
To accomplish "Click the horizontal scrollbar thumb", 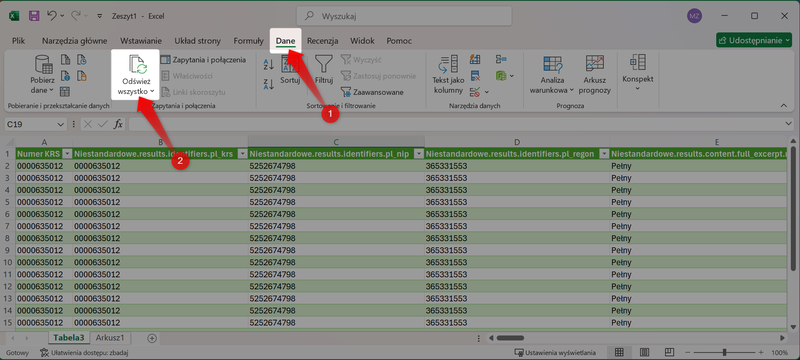I will tap(510, 338).
